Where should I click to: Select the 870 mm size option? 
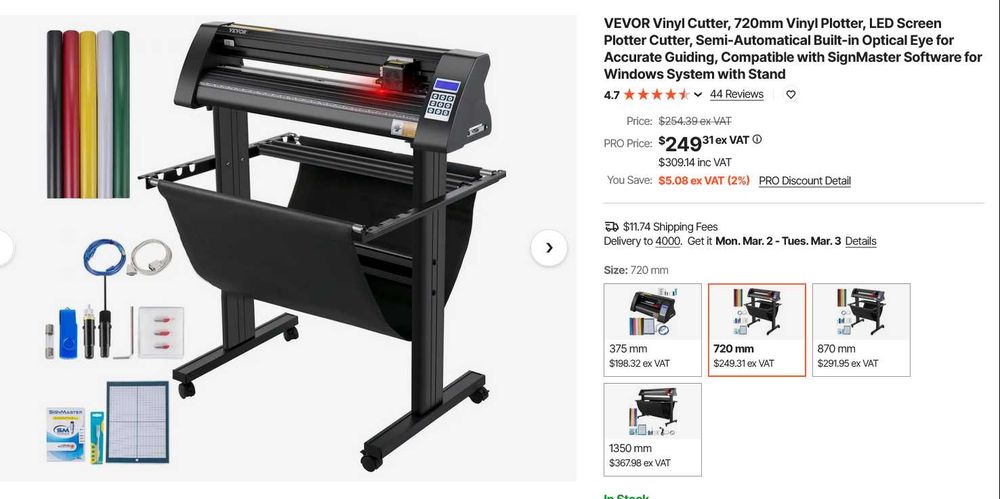pos(861,330)
